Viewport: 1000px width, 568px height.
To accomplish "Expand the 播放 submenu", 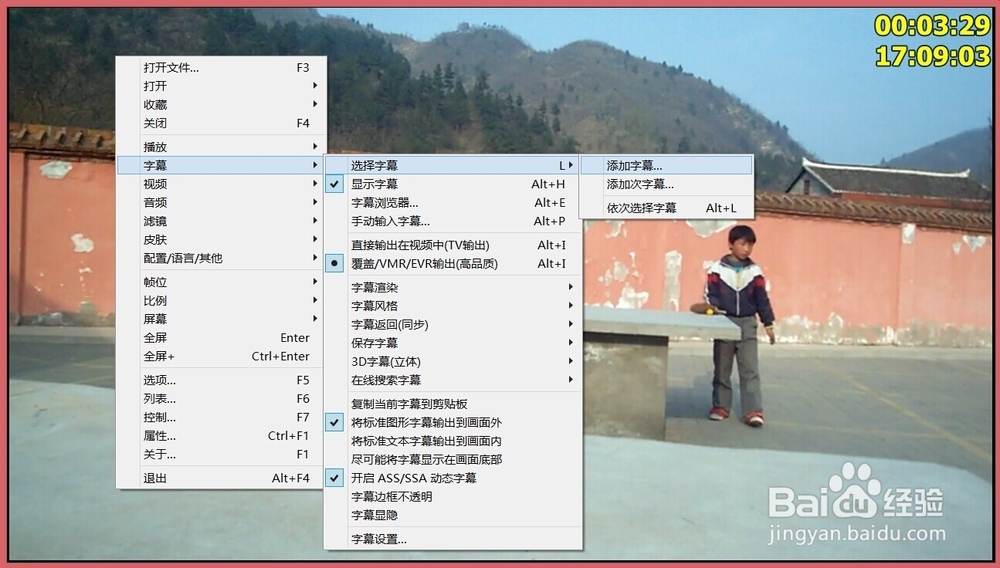I will click(221, 147).
